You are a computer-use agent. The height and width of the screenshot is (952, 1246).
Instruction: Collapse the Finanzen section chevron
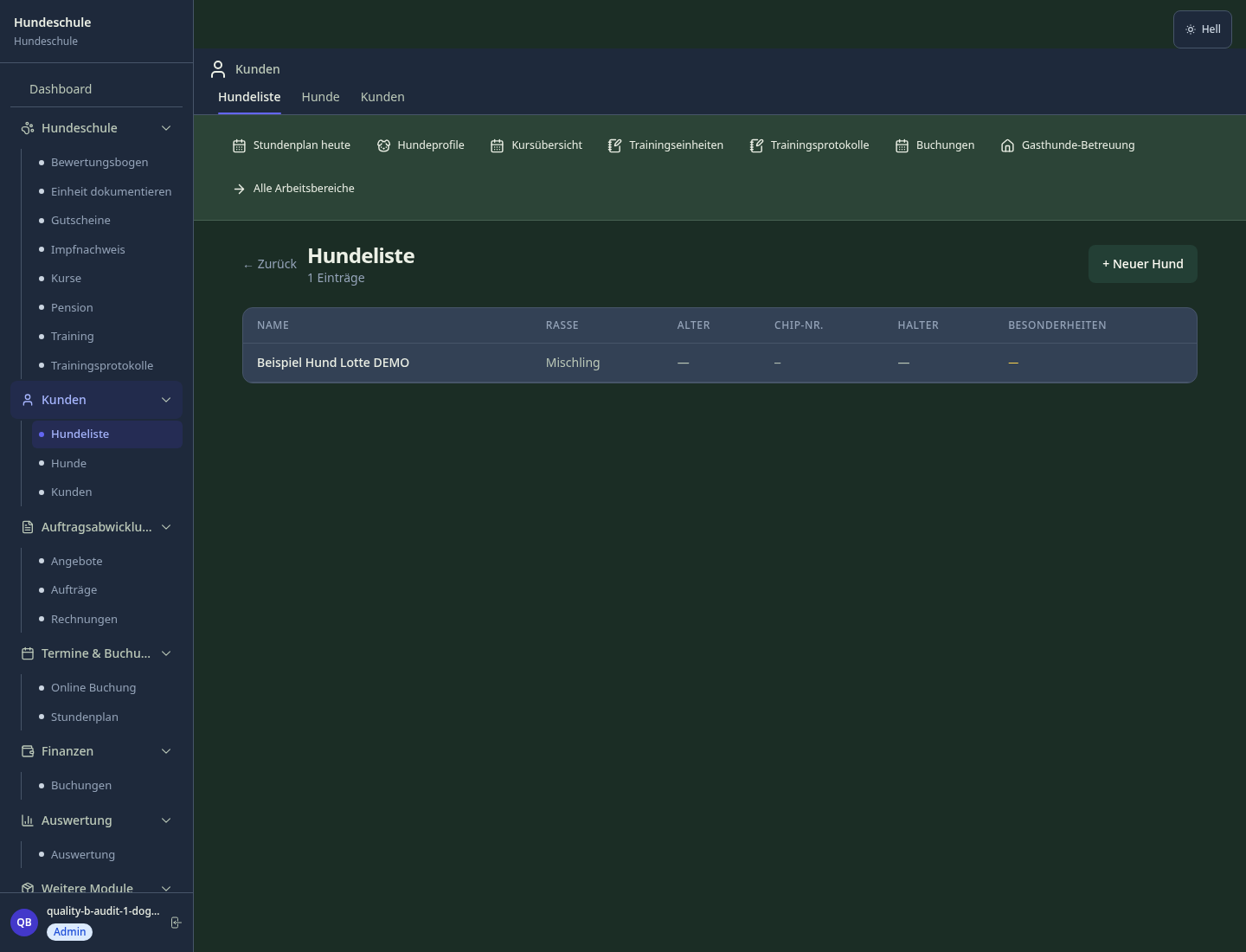pyautogui.click(x=166, y=751)
